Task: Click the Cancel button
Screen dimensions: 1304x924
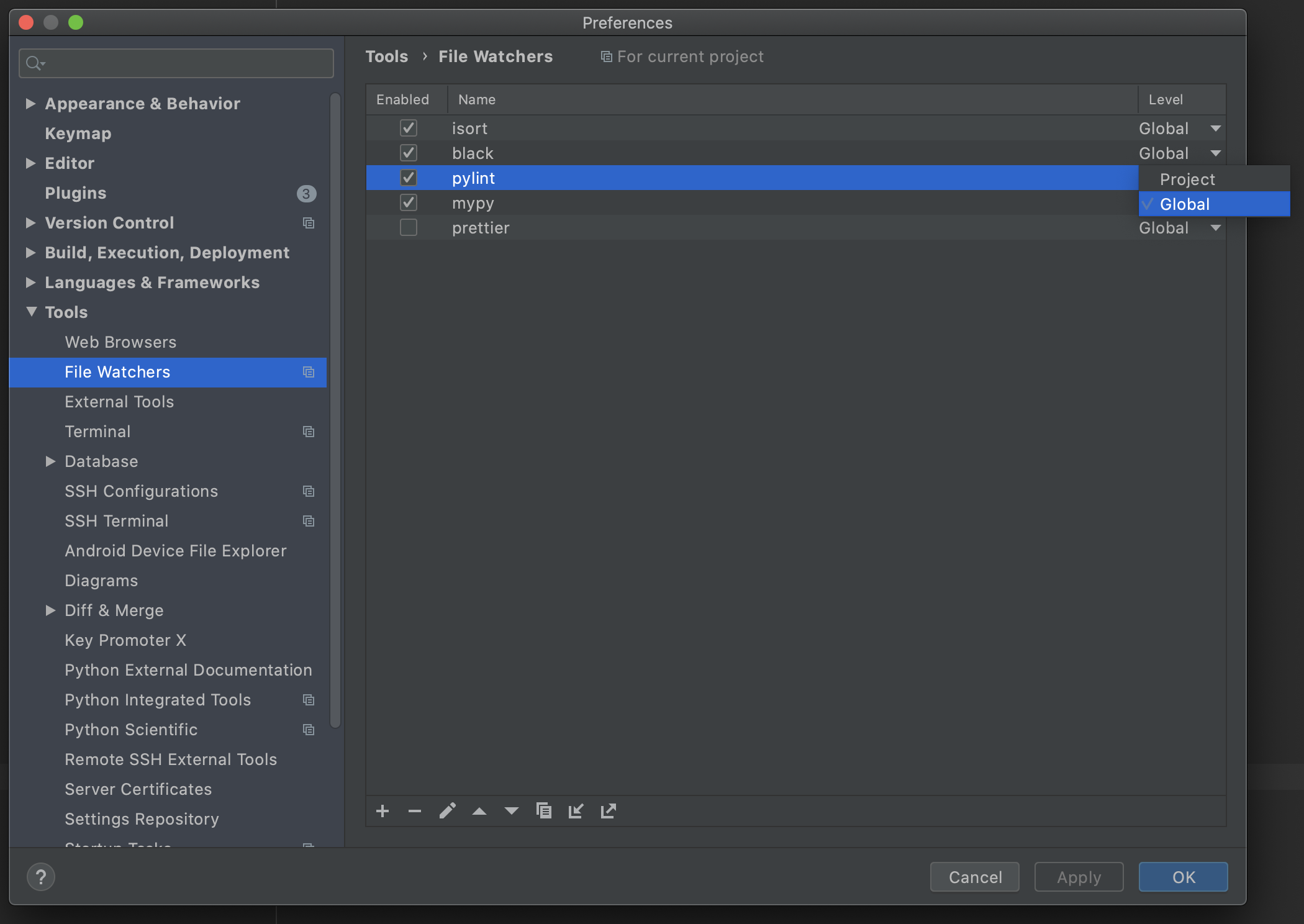Action: (x=974, y=877)
